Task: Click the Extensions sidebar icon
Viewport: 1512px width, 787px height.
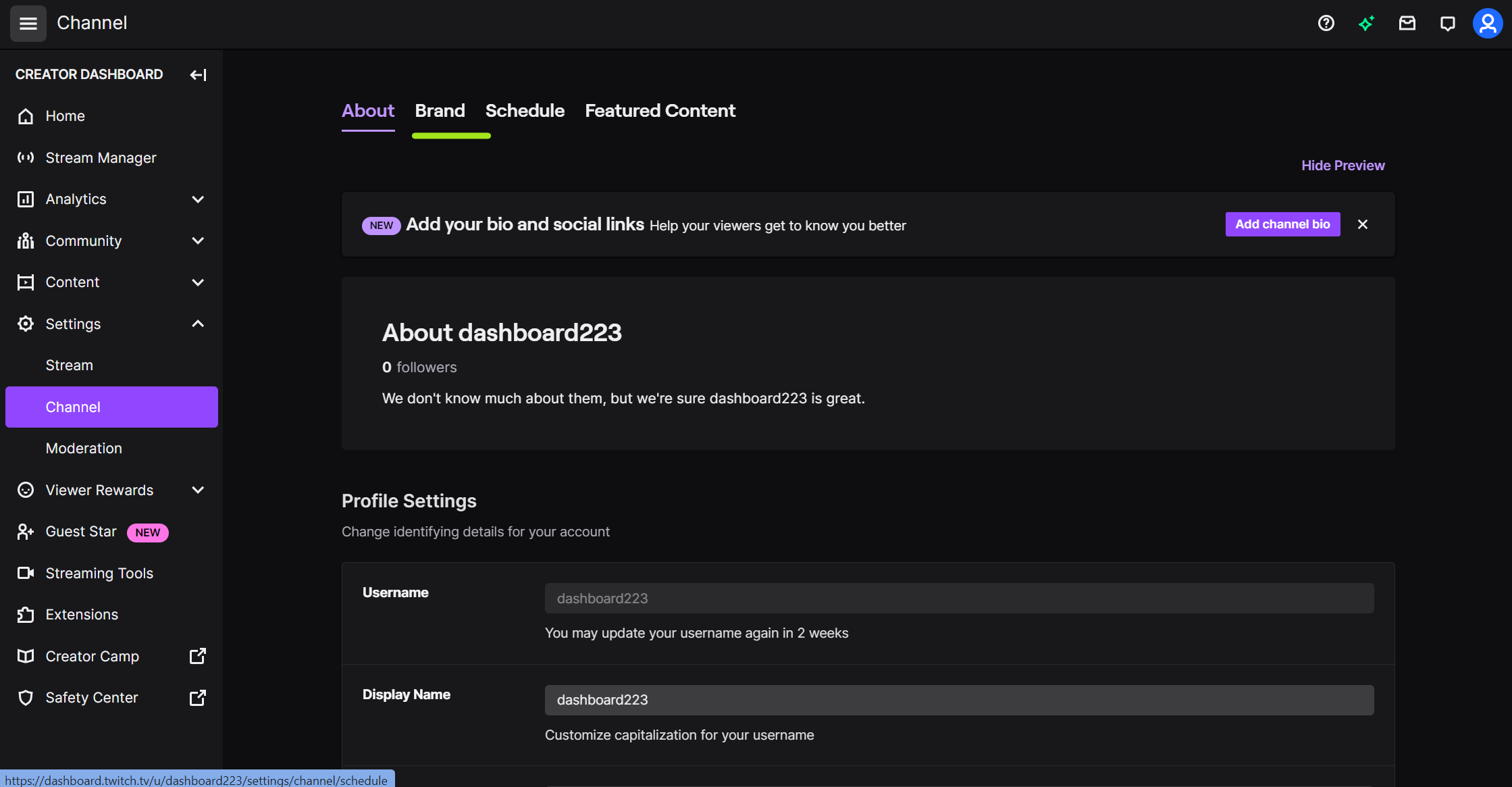Action: click(x=26, y=614)
